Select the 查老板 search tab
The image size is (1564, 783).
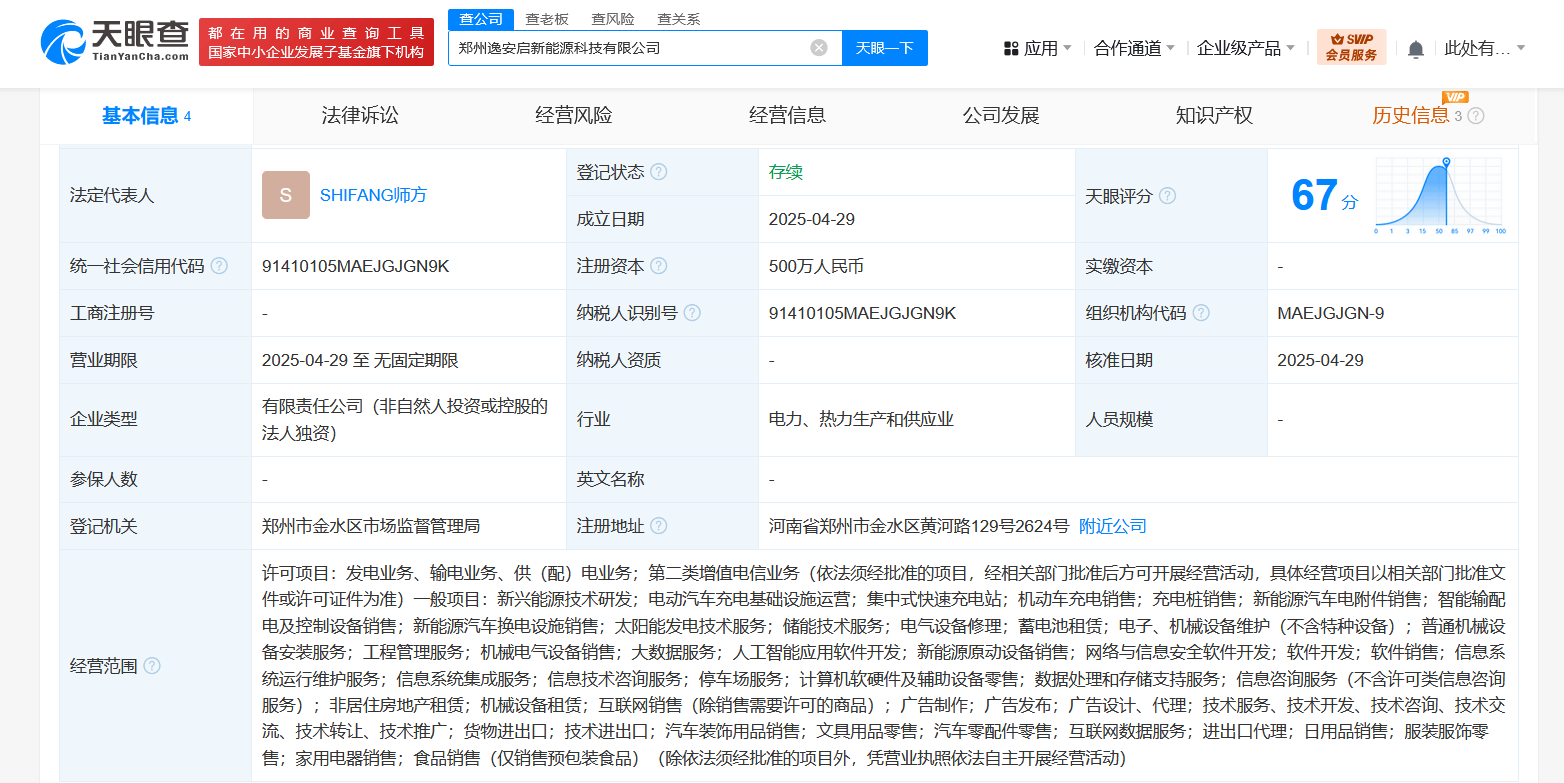click(547, 19)
